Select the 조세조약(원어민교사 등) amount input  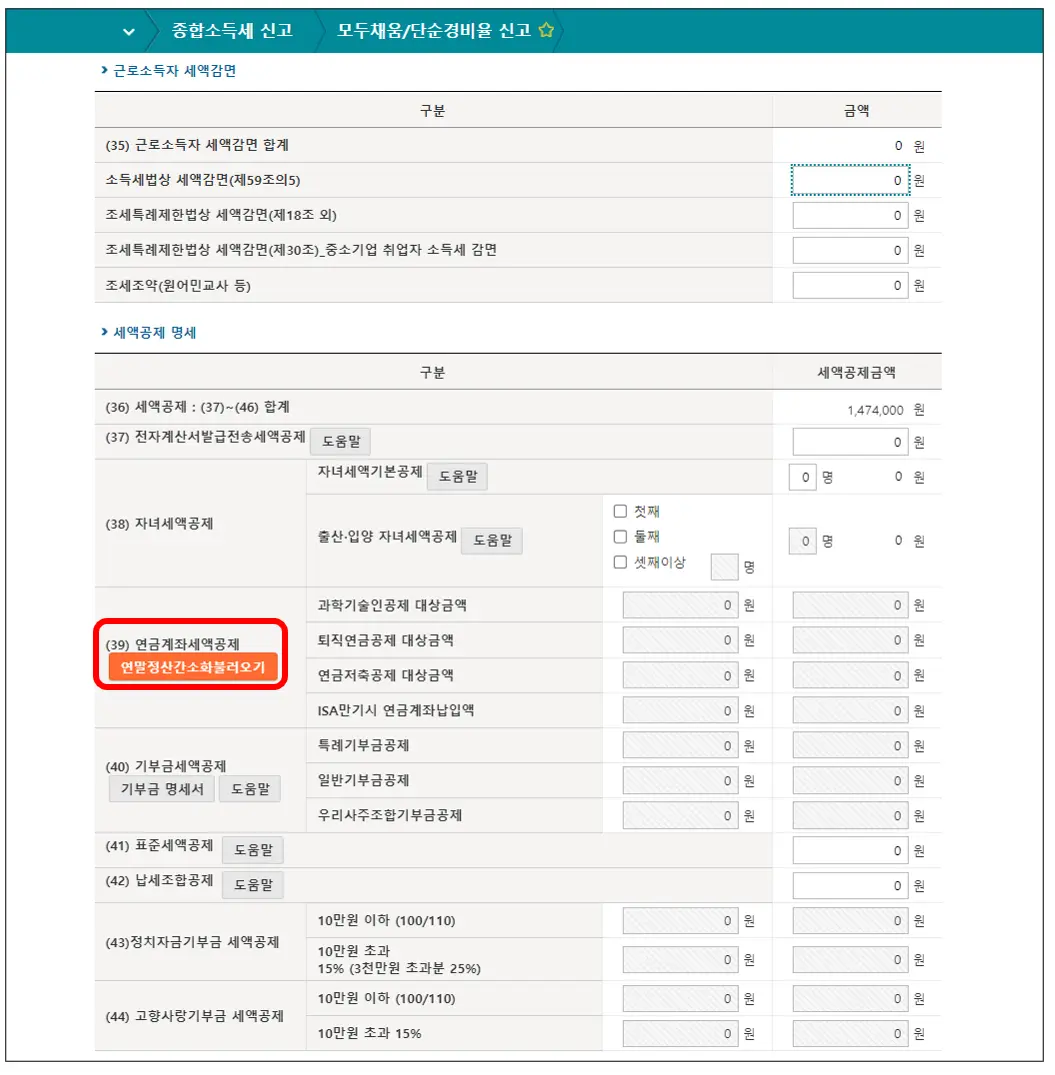pos(851,285)
